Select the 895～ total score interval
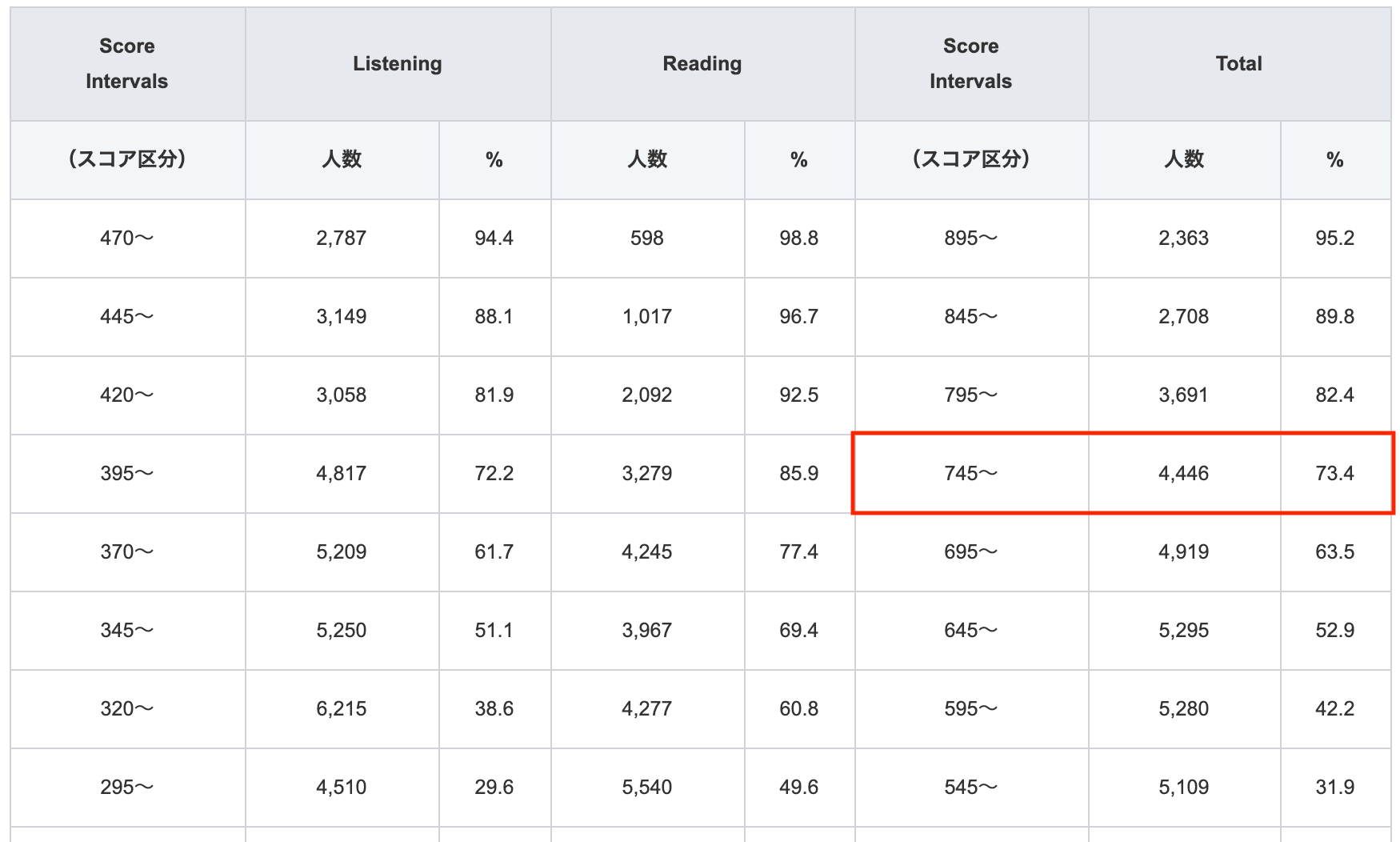This screenshot has height=842, width=1400. [x=970, y=239]
